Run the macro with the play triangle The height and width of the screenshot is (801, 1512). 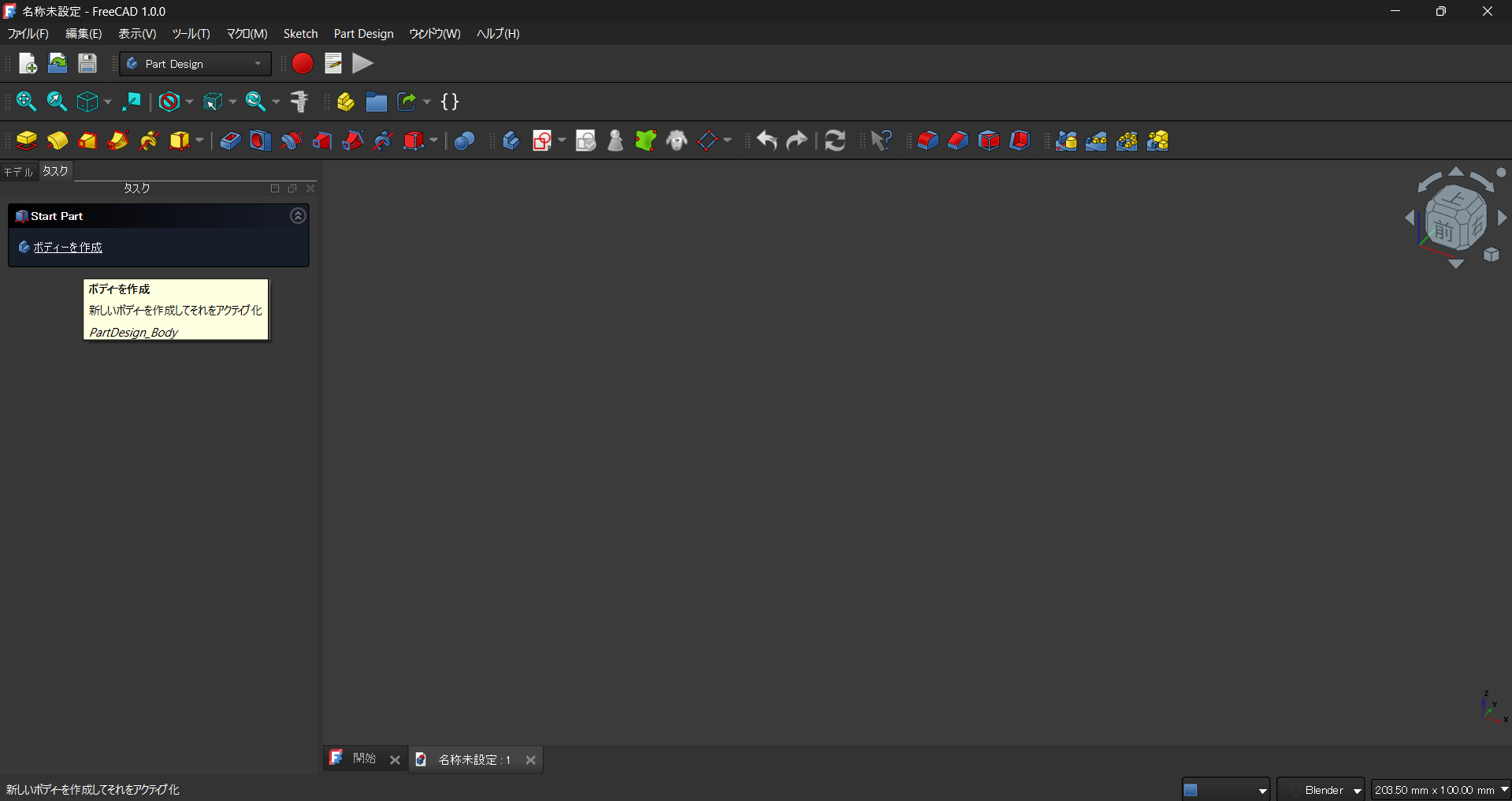coord(363,64)
